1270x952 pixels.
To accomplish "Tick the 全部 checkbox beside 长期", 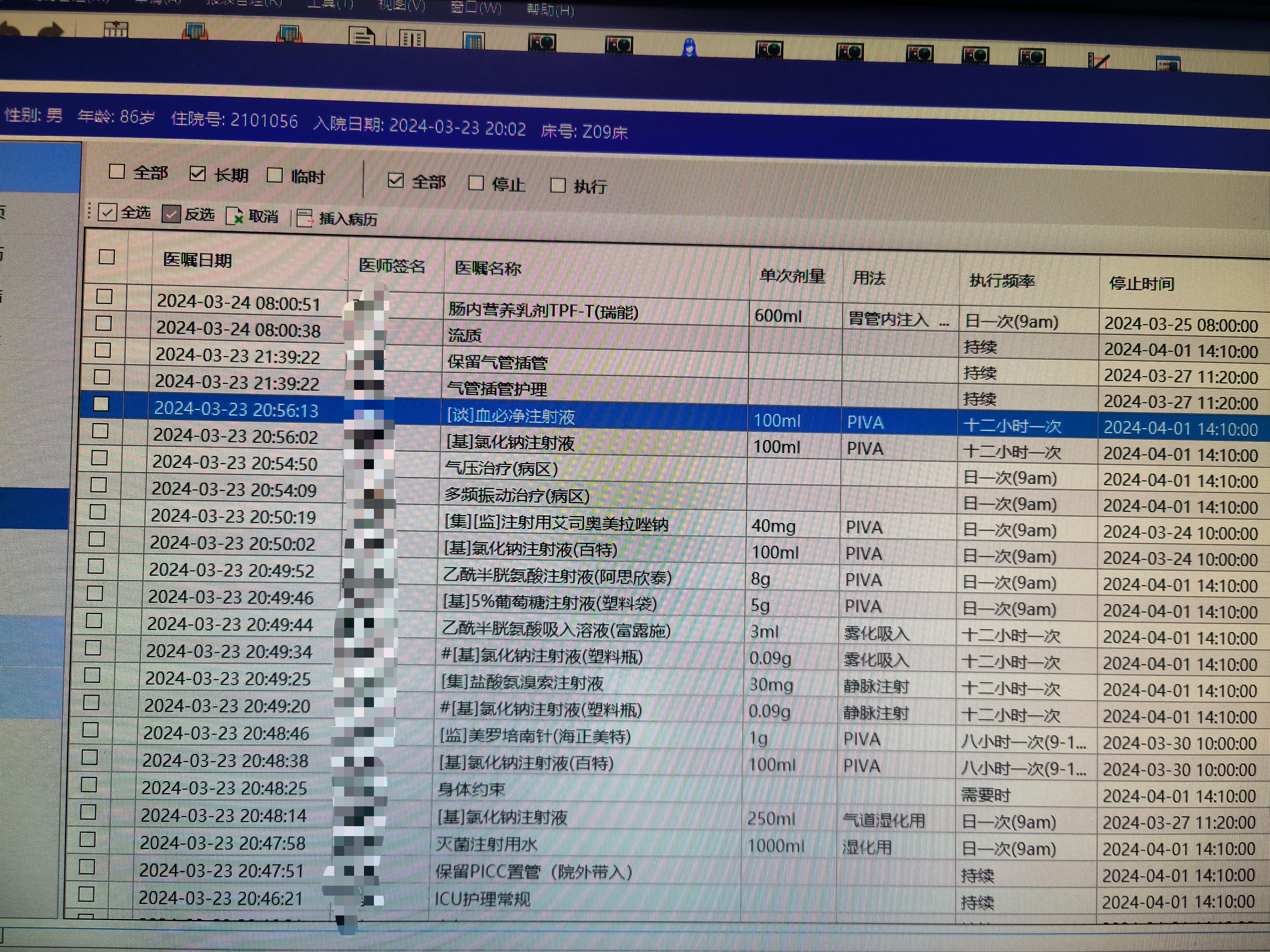I will click(x=117, y=171).
